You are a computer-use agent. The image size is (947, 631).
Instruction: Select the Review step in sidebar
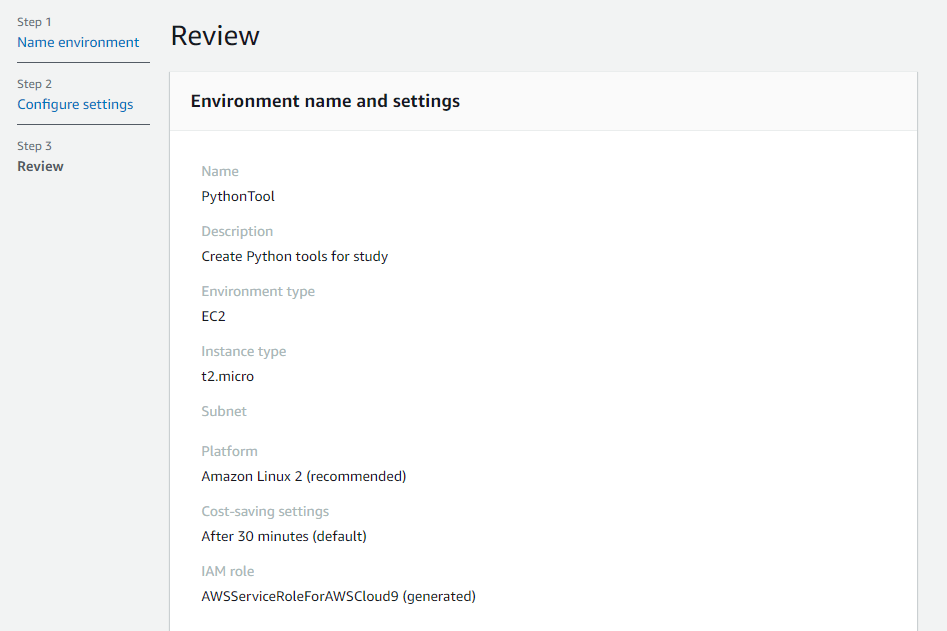click(40, 166)
